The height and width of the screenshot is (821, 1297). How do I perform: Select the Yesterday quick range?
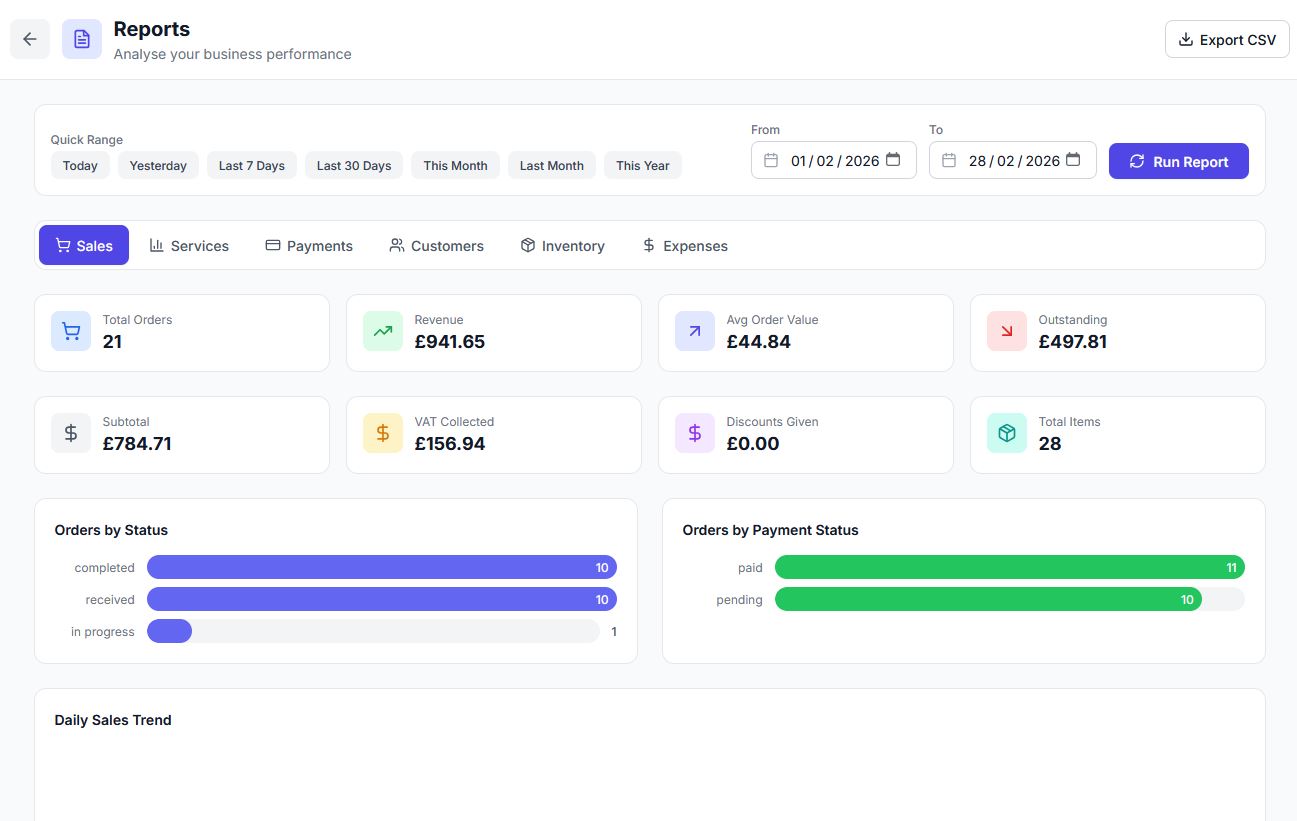pyautogui.click(x=158, y=165)
